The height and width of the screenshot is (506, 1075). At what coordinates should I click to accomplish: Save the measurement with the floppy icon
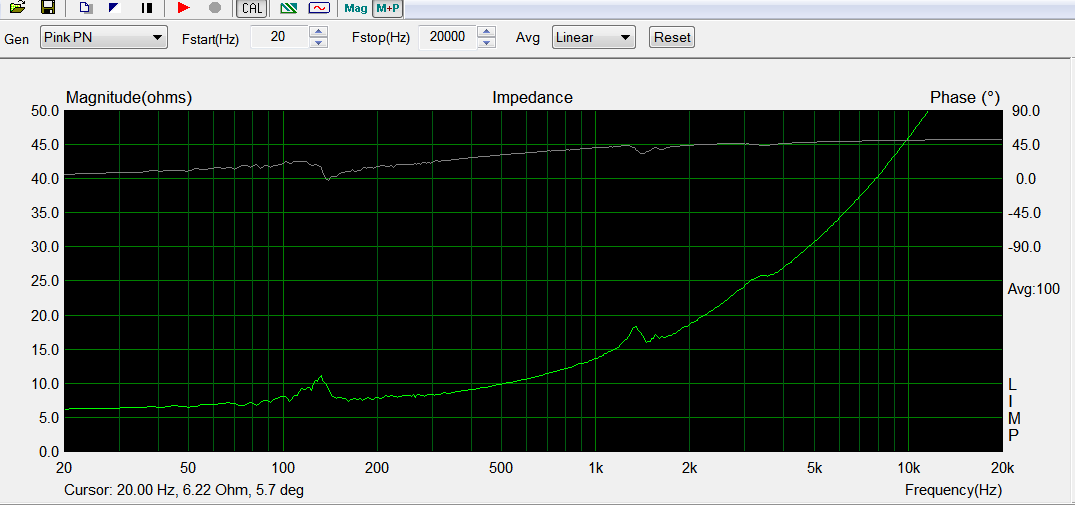48,8
